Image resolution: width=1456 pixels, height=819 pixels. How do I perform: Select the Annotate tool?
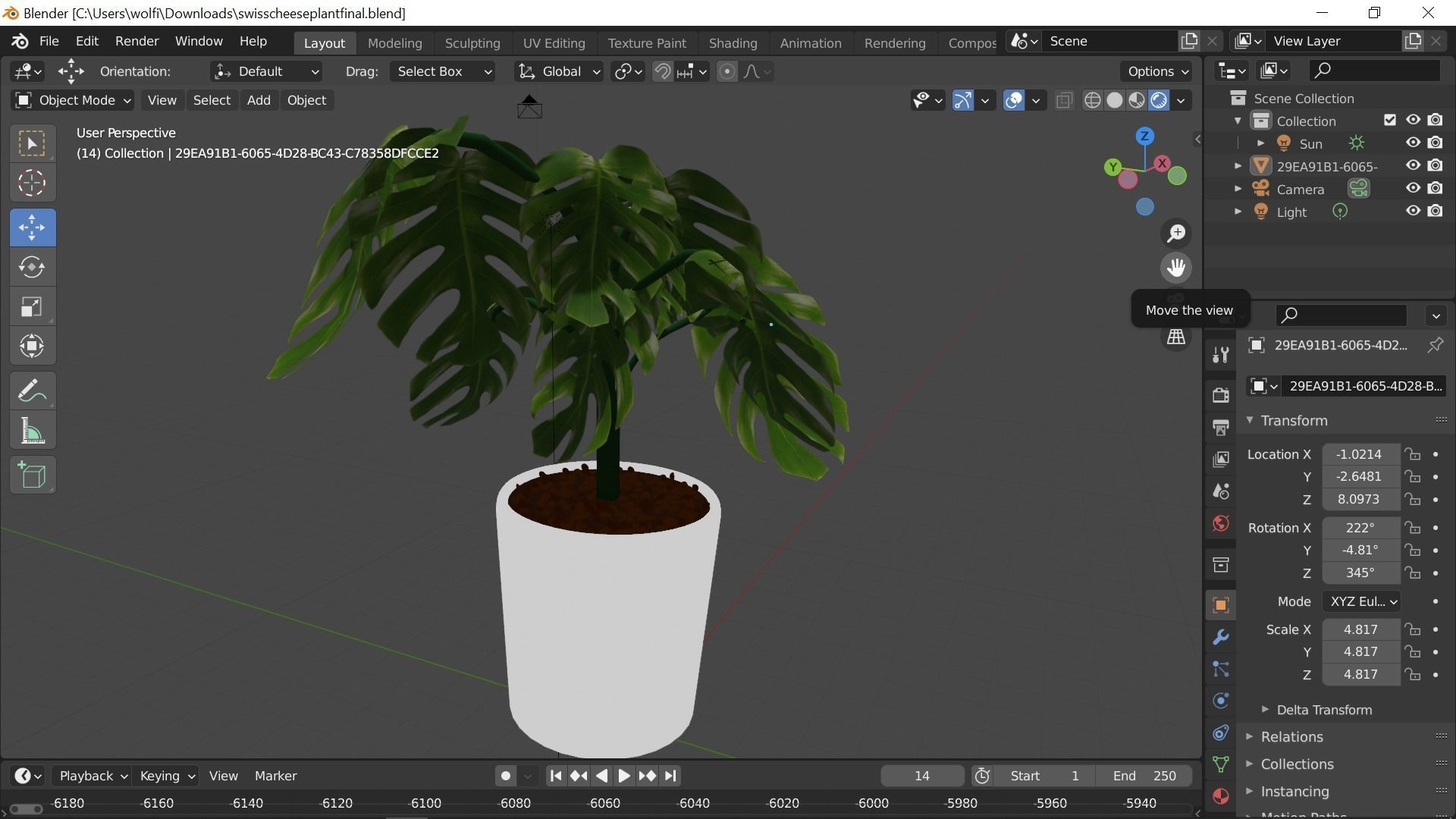(x=32, y=391)
